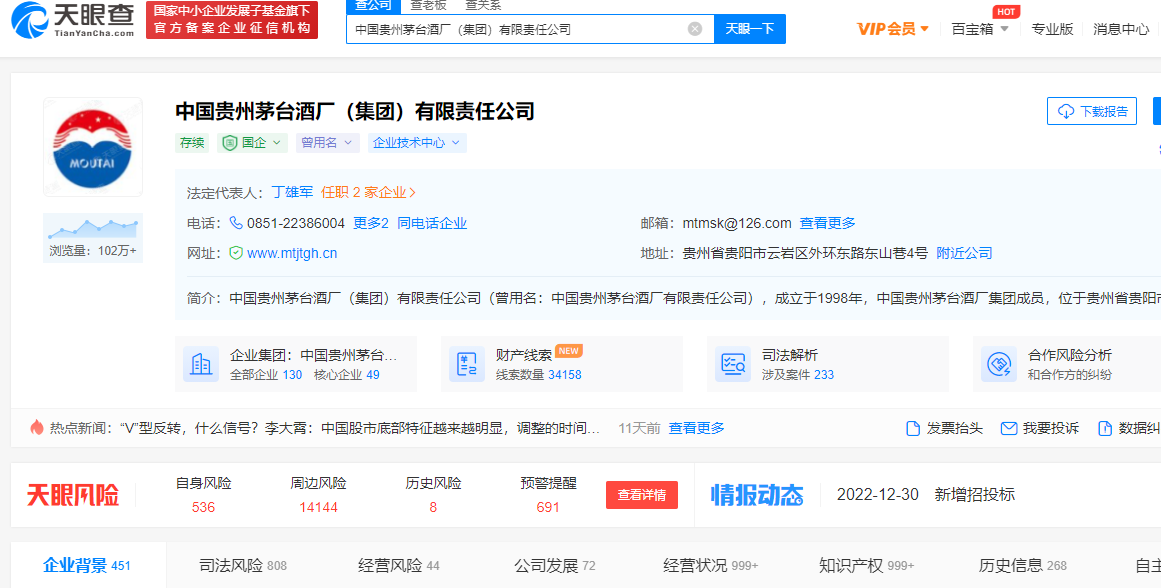This screenshot has height=588, width=1161.
Task: Click the 附近公司 link
Action: tap(964, 253)
